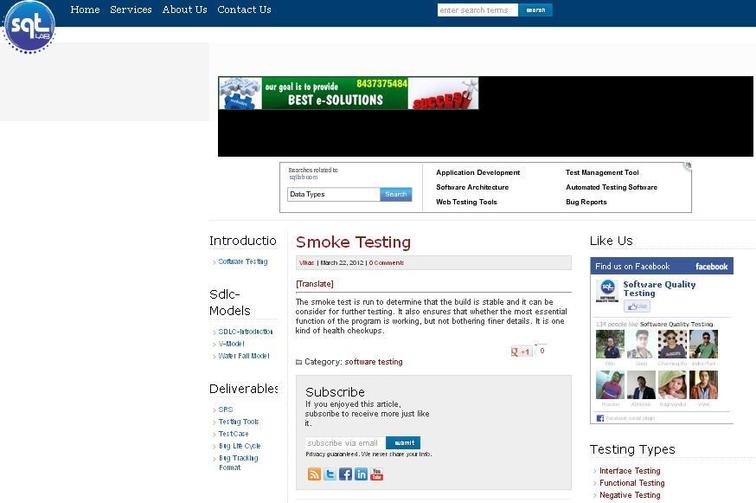Click the ad corner info icon
This screenshot has width=756, height=503.
pyautogui.click(x=687, y=167)
